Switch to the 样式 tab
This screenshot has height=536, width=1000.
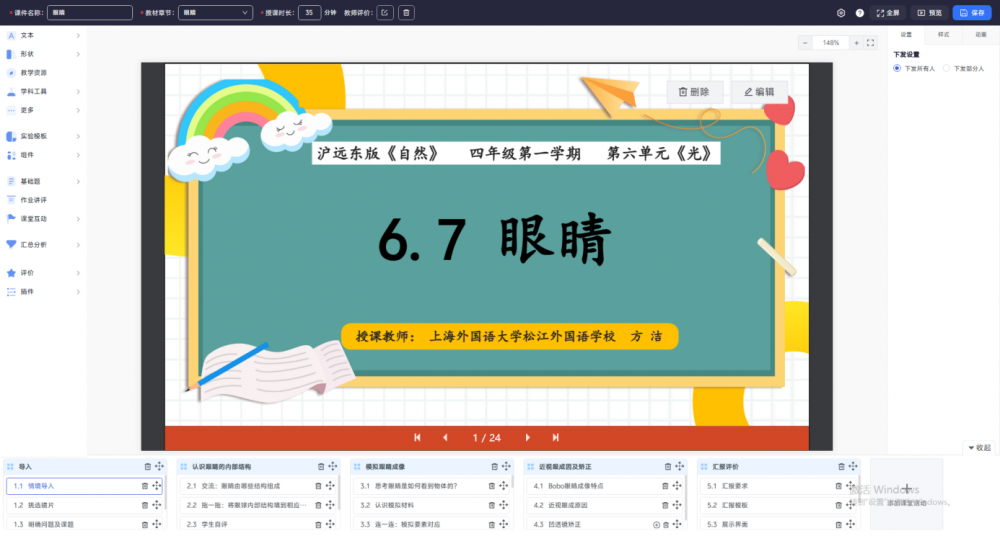[x=943, y=35]
